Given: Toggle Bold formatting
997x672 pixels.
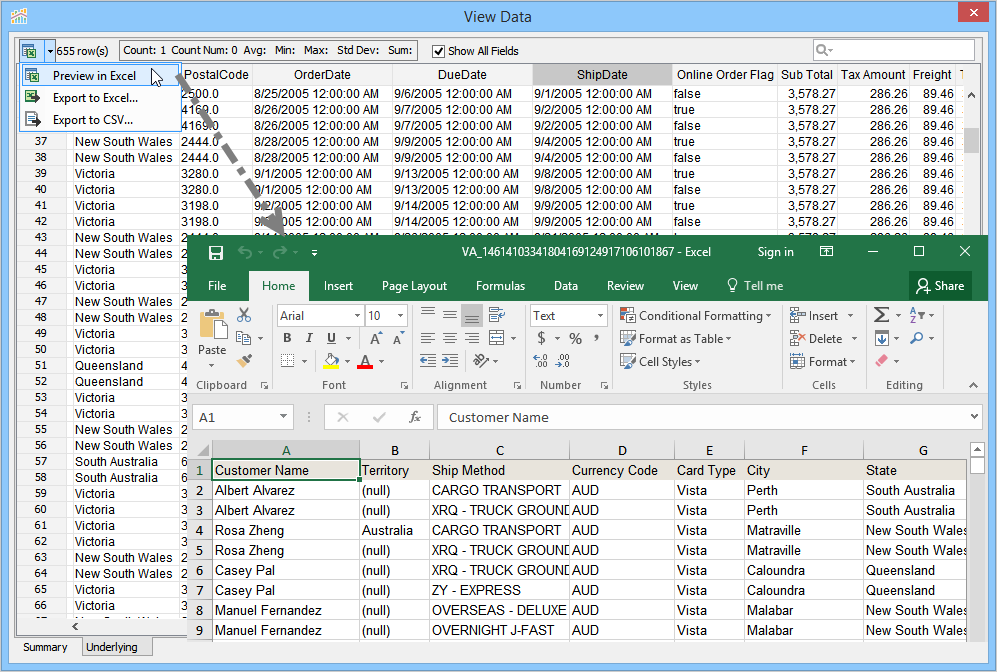Looking at the screenshot, I should click(287, 338).
